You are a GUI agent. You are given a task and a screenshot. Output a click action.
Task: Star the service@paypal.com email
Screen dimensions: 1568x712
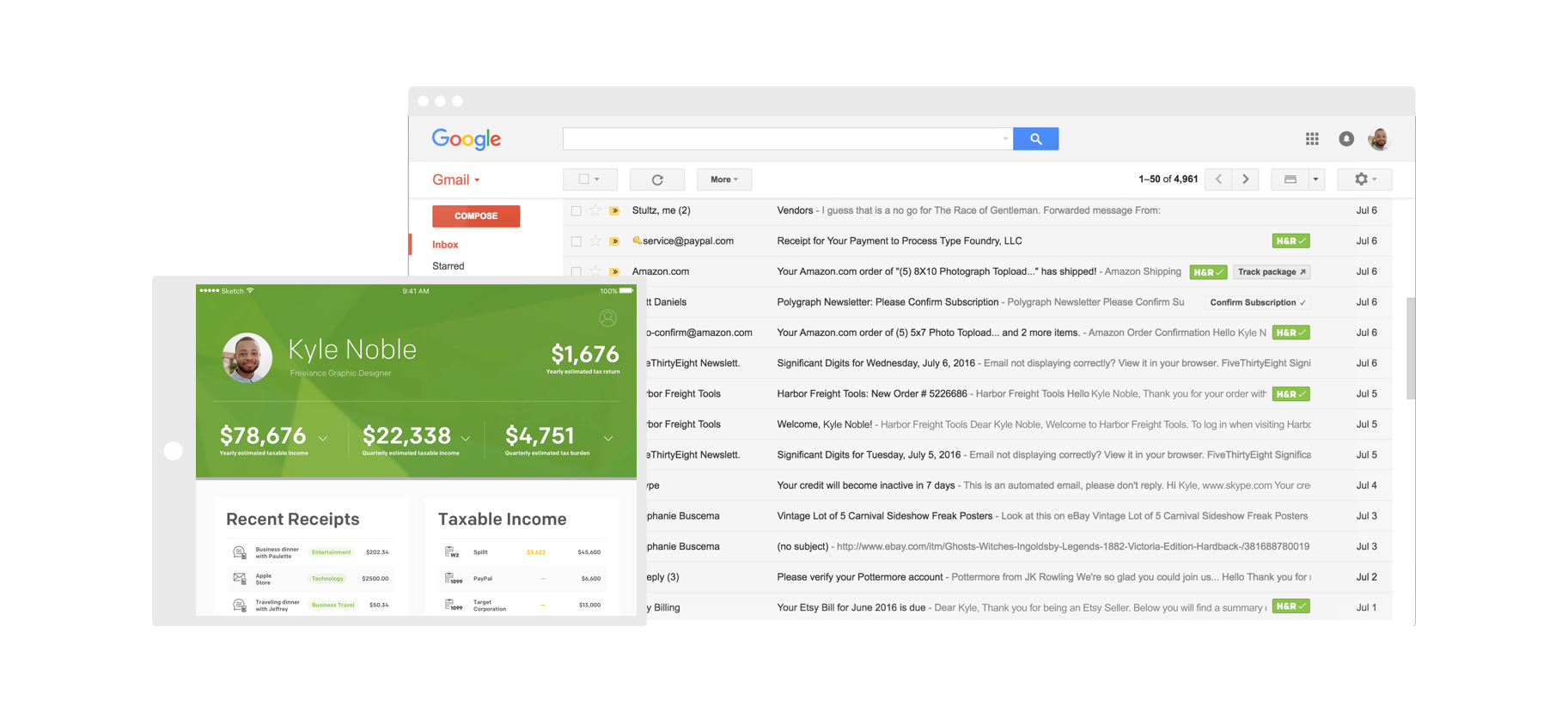click(x=595, y=241)
